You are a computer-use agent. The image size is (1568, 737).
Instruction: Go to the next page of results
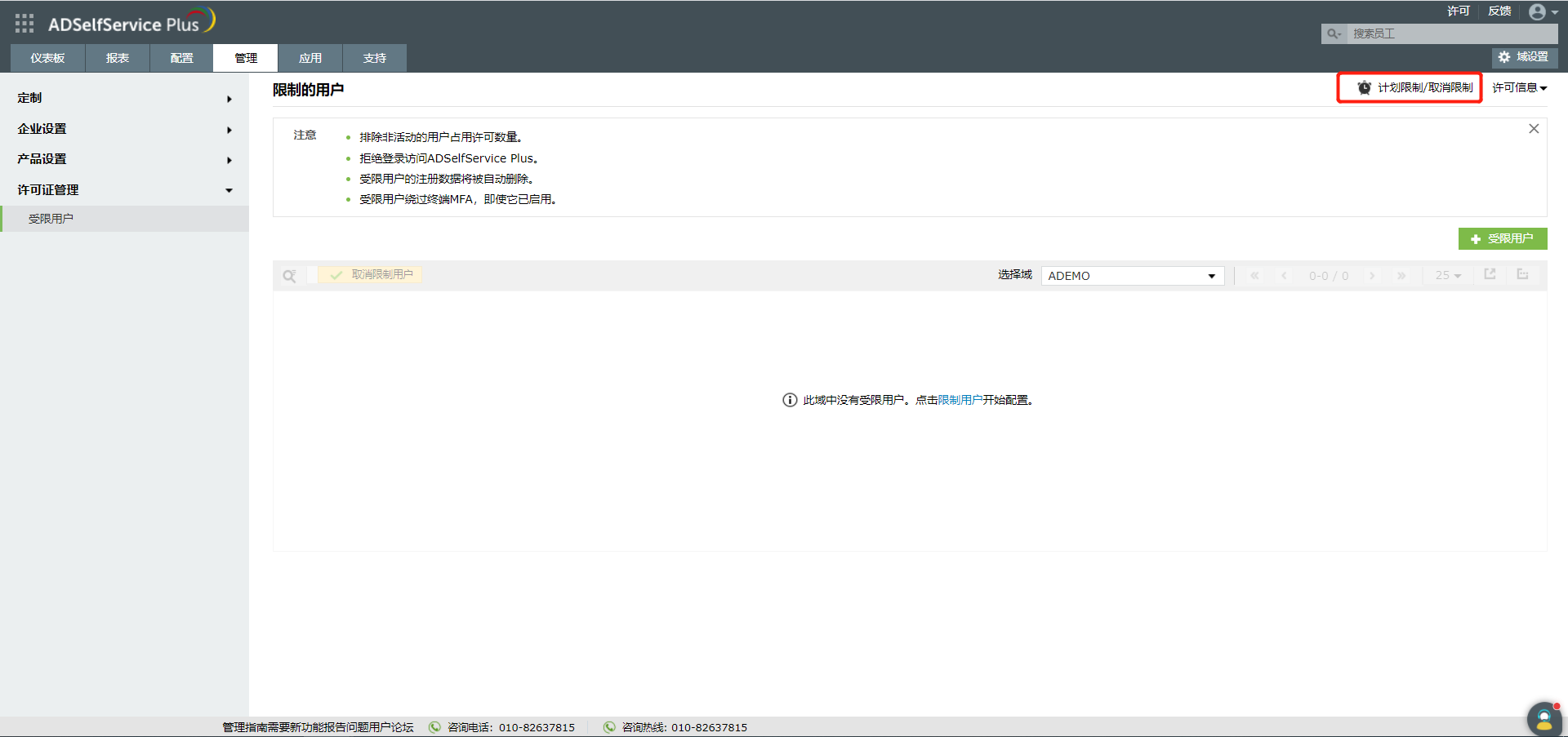click(x=1372, y=276)
